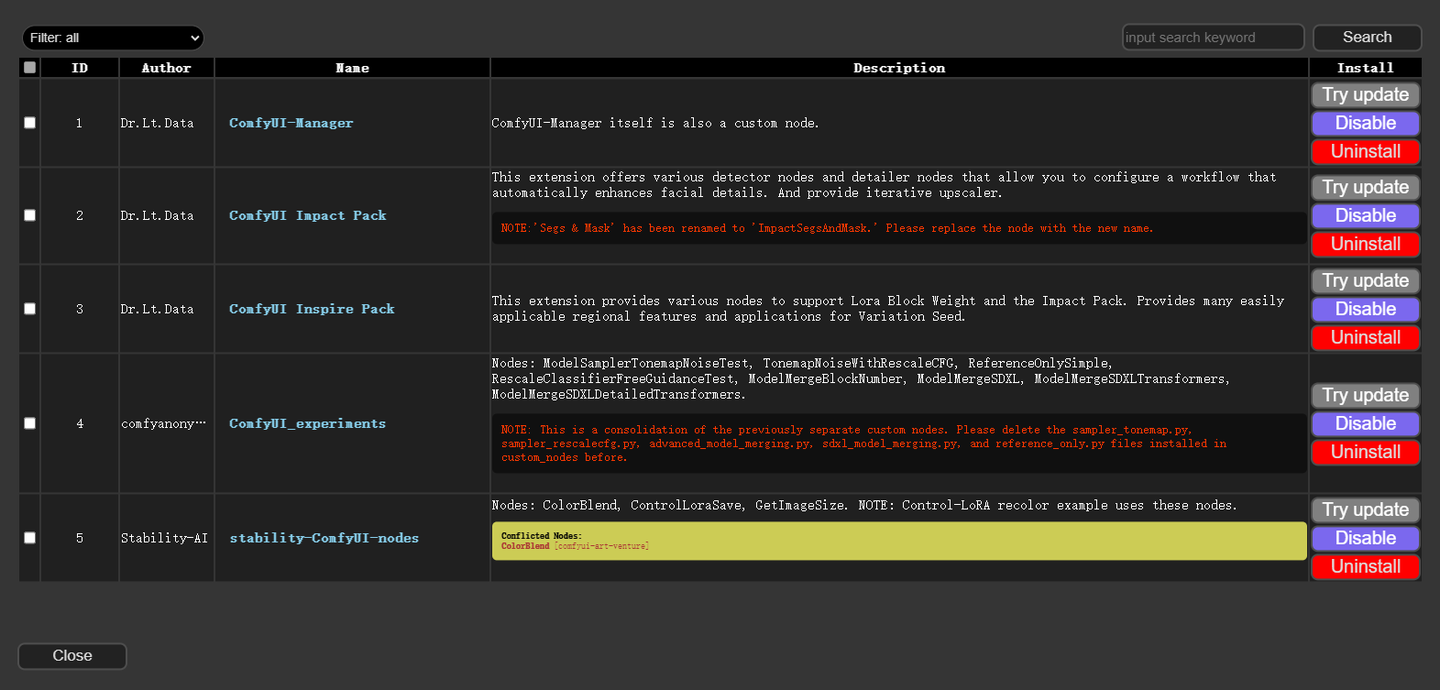Tick the select-all checkbox in the table header
Screen dimensions: 1440x690
(x=30, y=68)
